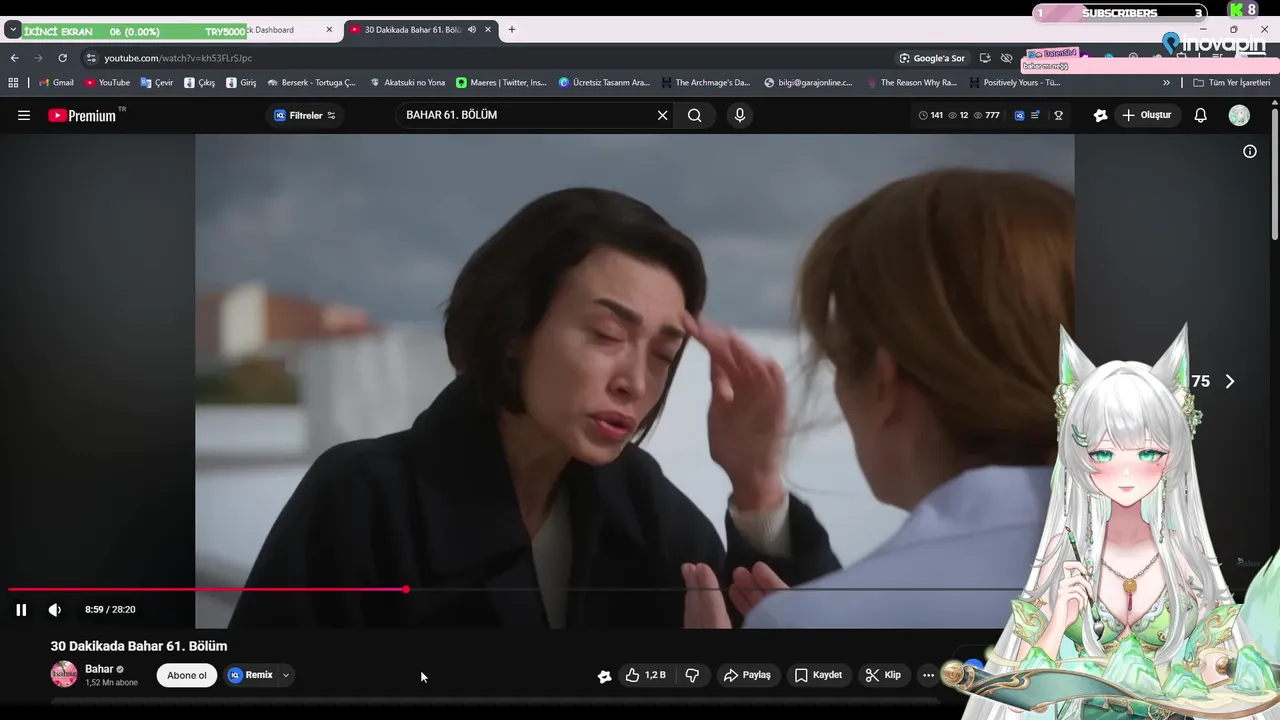This screenshot has width=1280, height=720.
Task: Click Google'a Sor lens button
Action: (932, 58)
